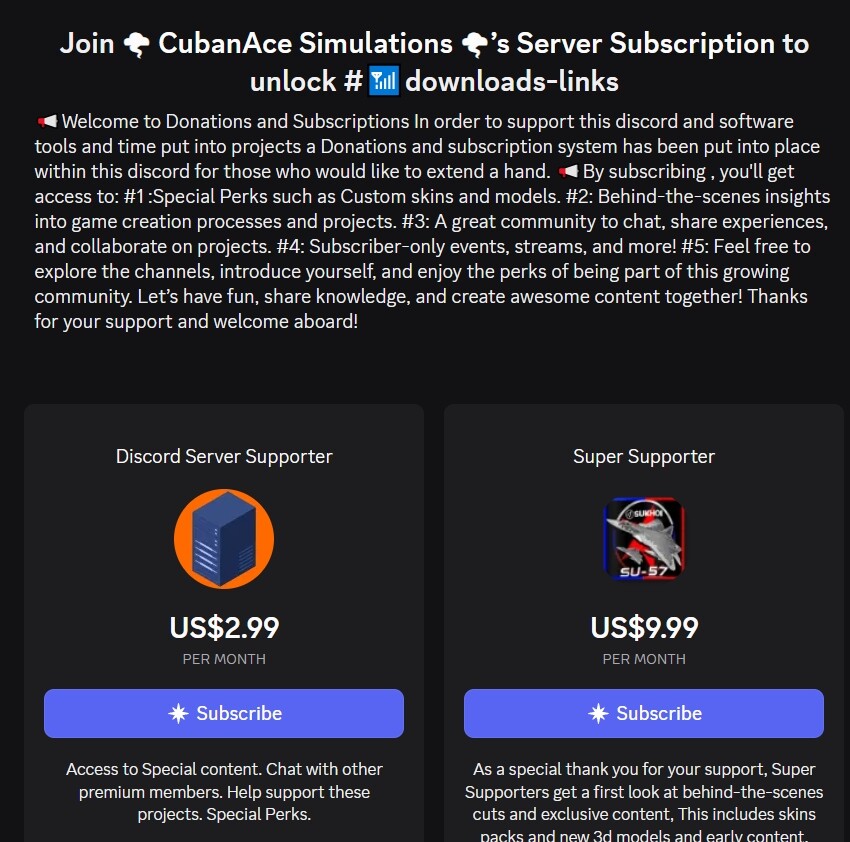Click the blue signal bars emoji in the heading
The image size is (850, 842).
(x=384, y=81)
